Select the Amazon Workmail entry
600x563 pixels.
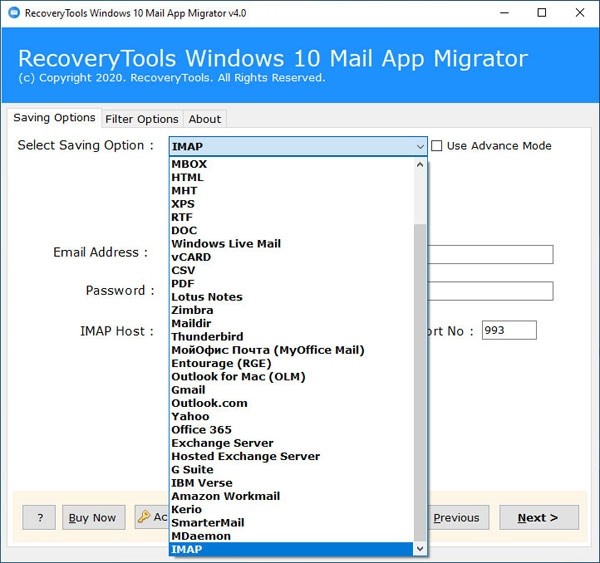click(x=225, y=496)
